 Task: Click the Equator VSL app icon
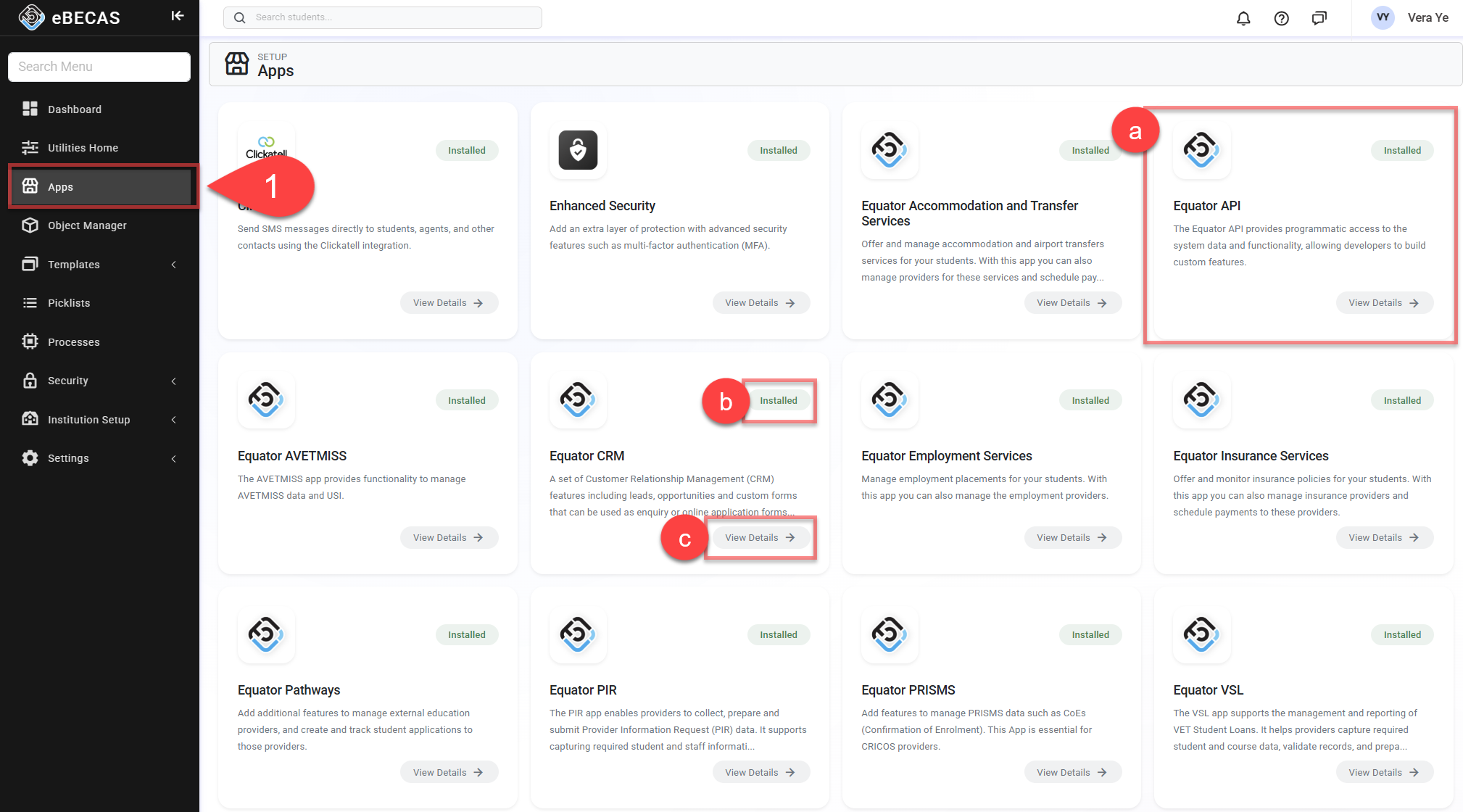(1201, 634)
